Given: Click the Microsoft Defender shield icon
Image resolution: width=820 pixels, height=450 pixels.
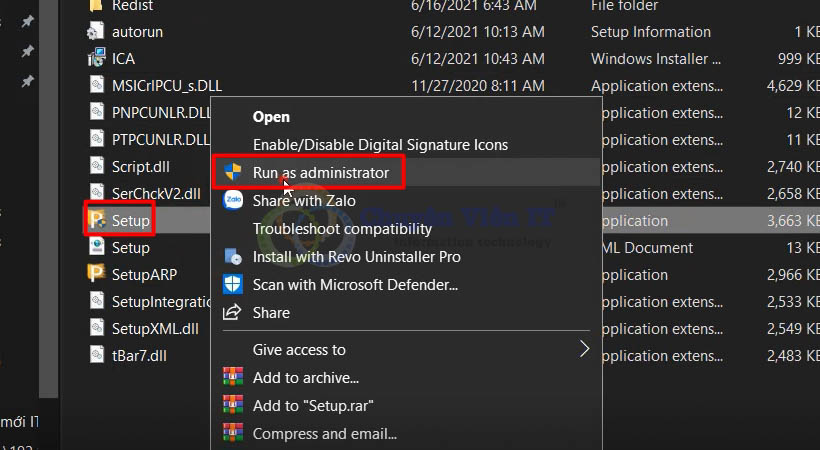Looking at the screenshot, I should 233,284.
